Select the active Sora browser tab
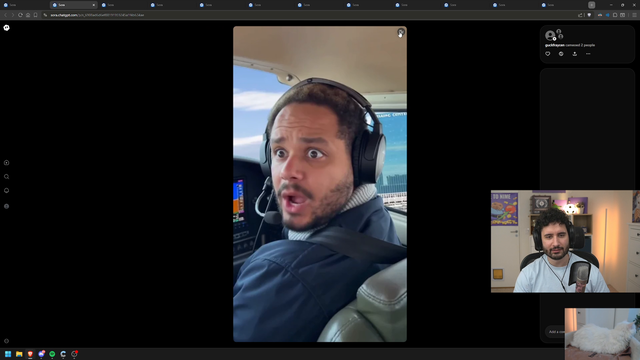 (73, 5)
